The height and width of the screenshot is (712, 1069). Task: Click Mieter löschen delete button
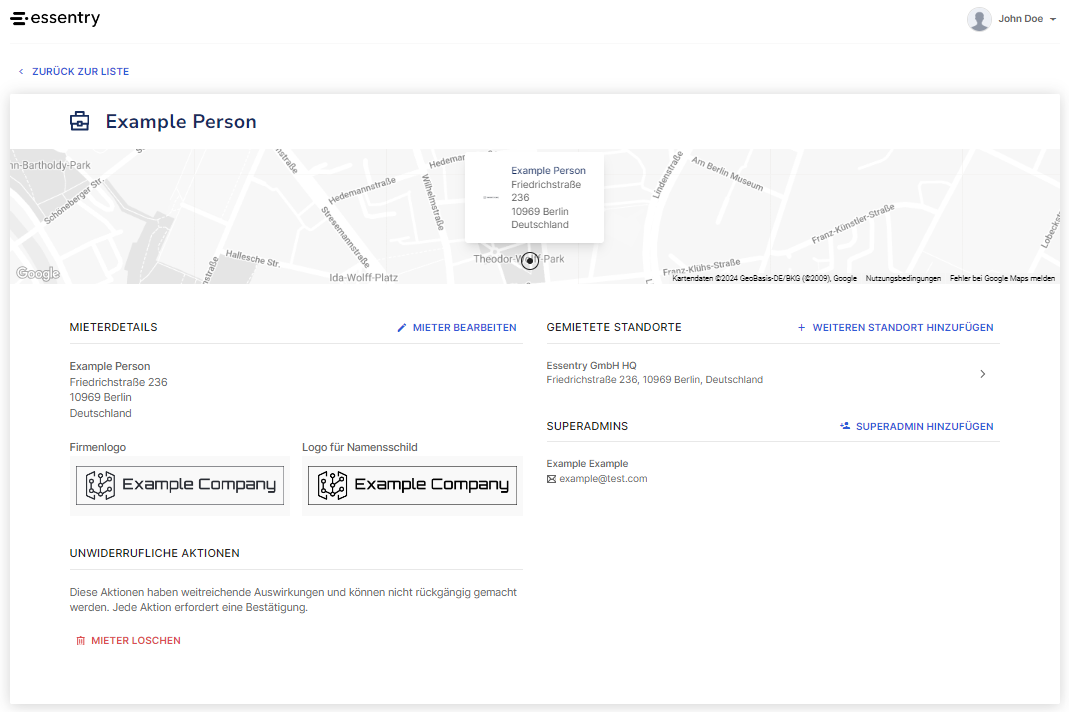coord(128,641)
